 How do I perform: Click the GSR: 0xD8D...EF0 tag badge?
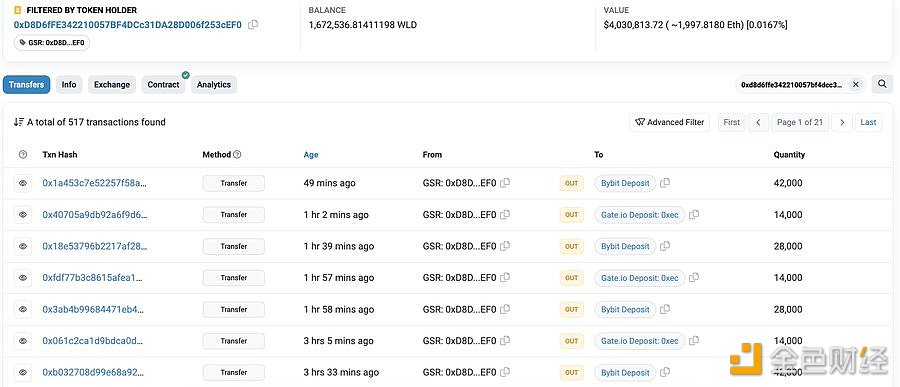pyautogui.click(x=52, y=42)
